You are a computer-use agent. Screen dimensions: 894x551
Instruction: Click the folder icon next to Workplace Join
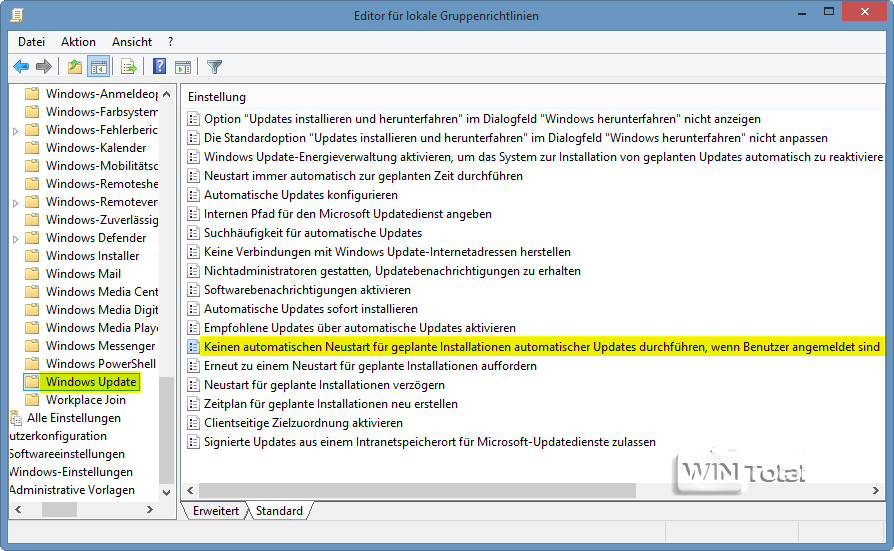click(32, 400)
